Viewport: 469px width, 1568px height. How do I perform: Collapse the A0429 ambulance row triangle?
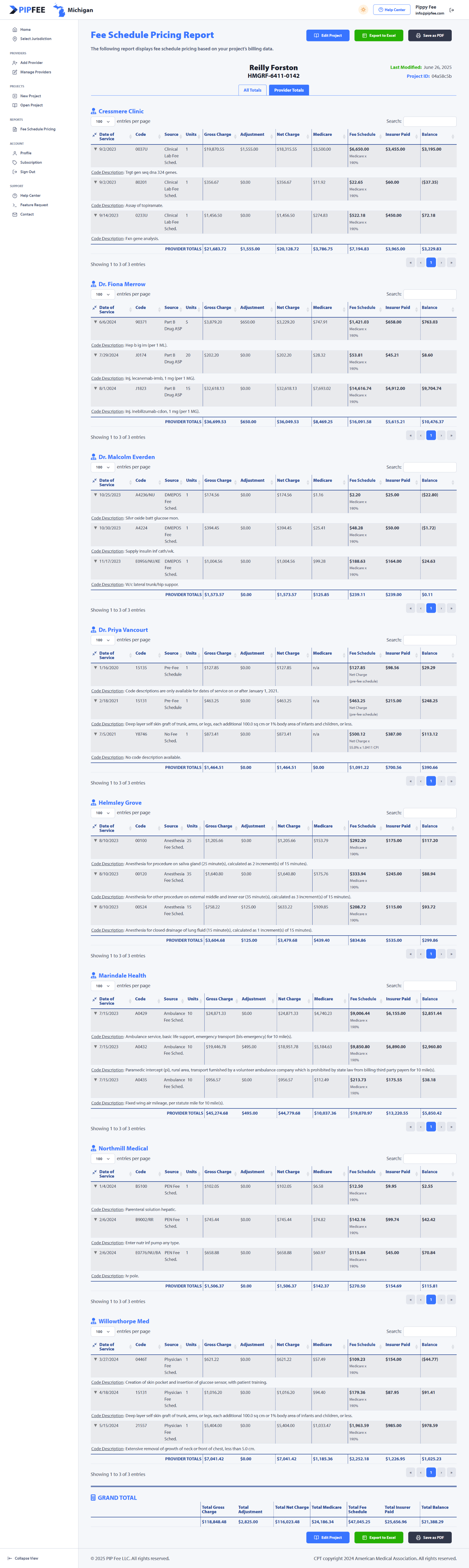point(96,1013)
